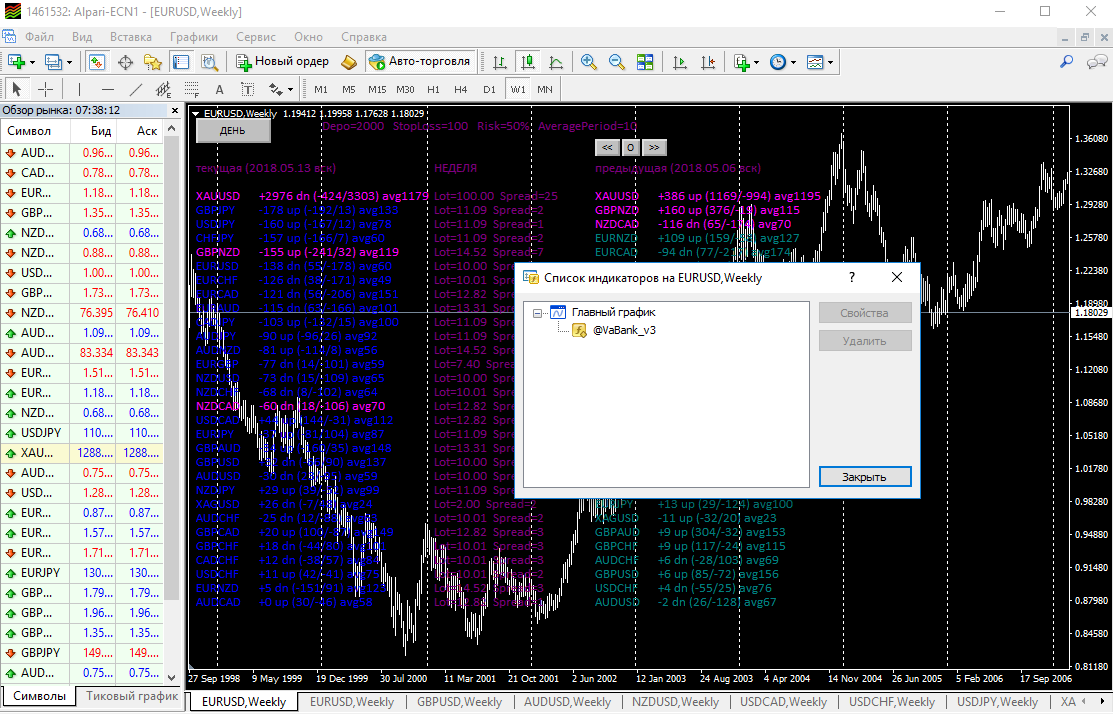
Task: Toggle the candlestick chart mode
Action: coord(527,62)
